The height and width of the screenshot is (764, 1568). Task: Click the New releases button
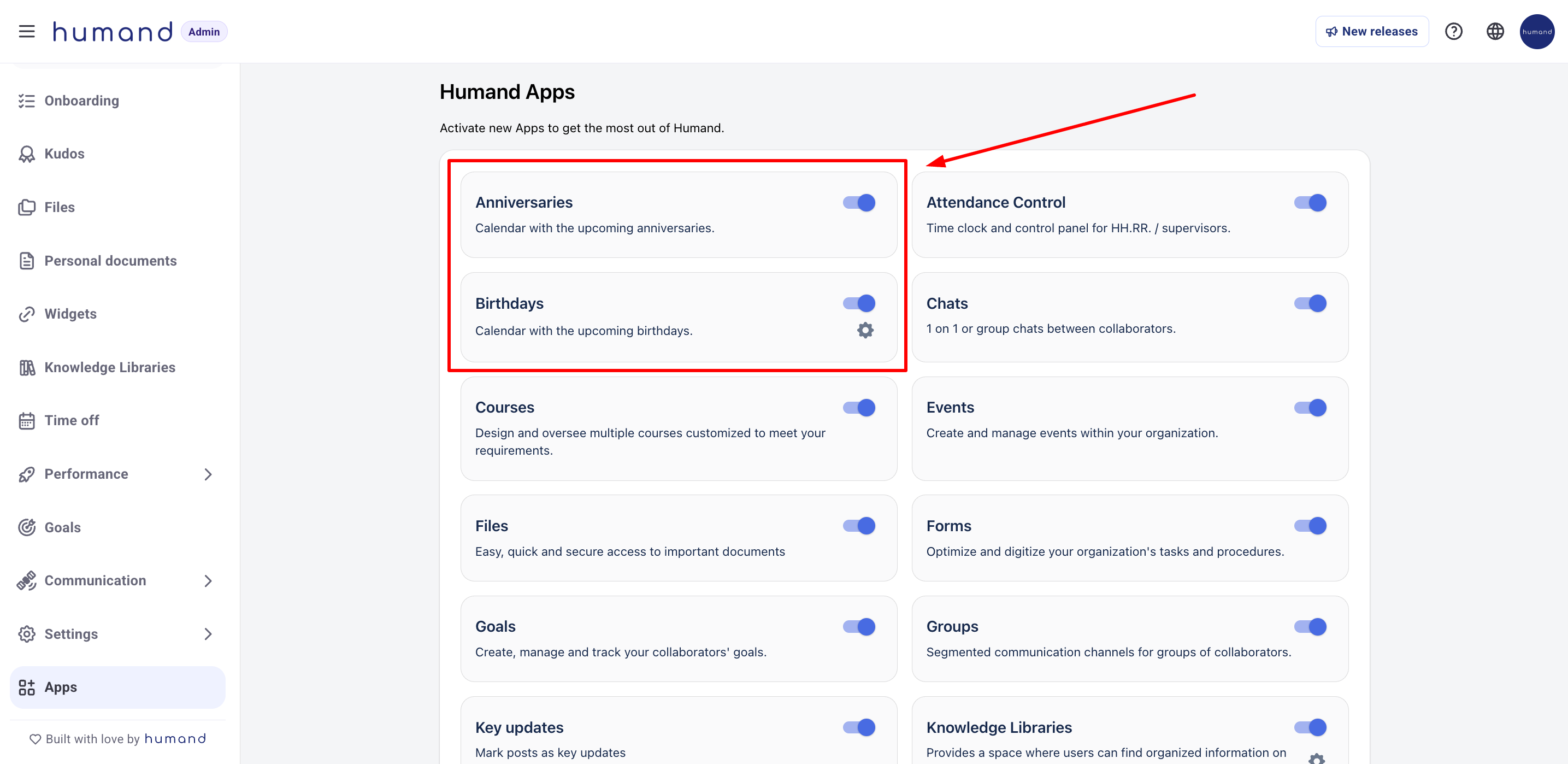pyautogui.click(x=1372, y=31)
